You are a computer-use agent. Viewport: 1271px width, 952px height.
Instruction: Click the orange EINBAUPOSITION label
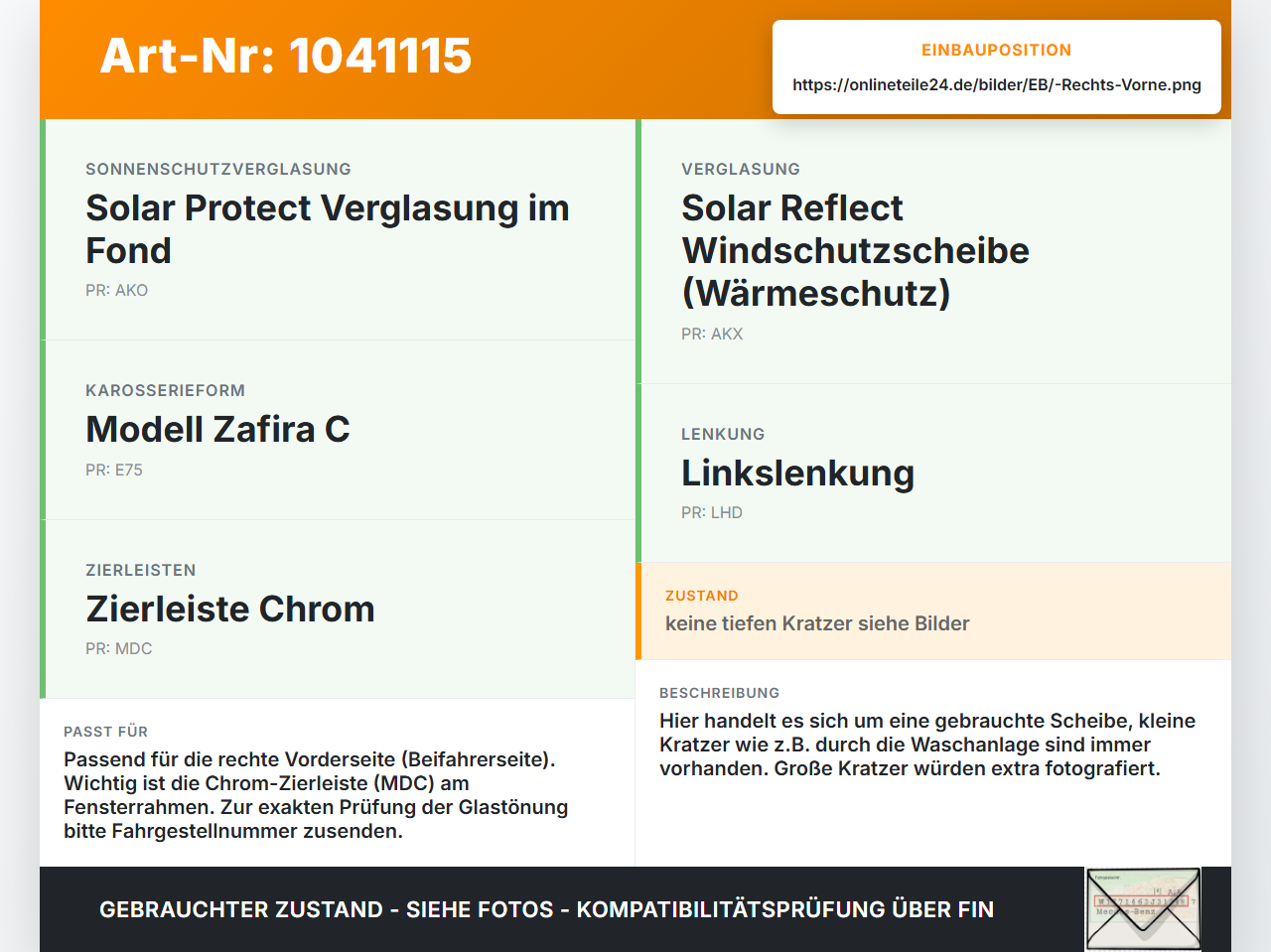(997, 50)
